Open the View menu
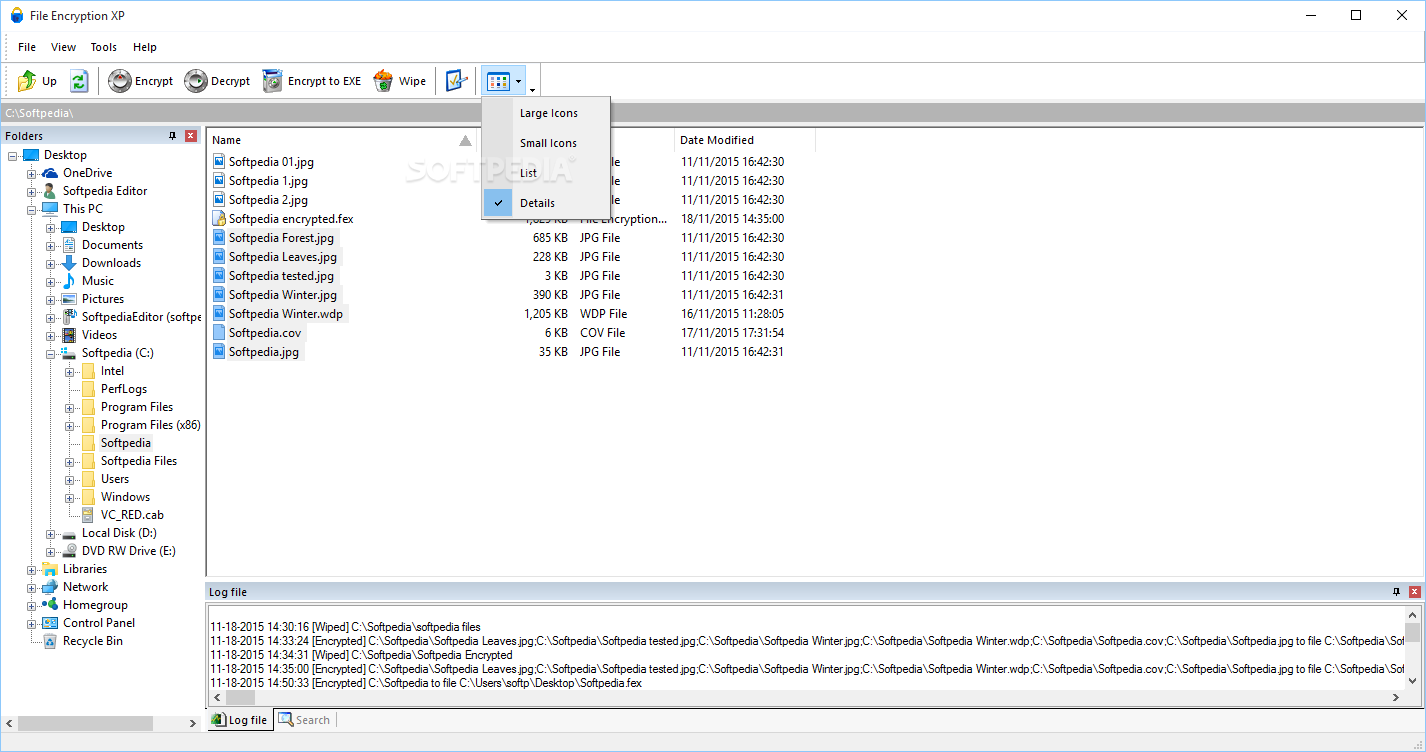 [63, 47]
